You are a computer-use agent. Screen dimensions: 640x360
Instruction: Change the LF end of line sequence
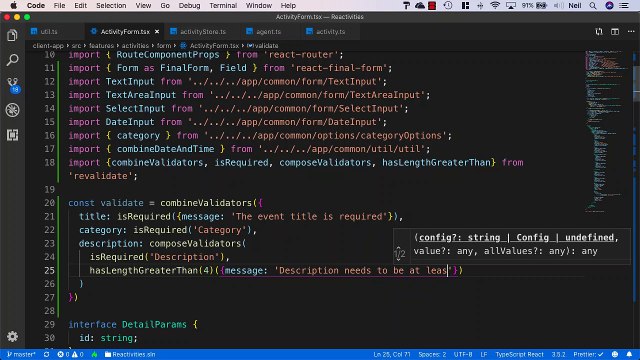(484, 354)
